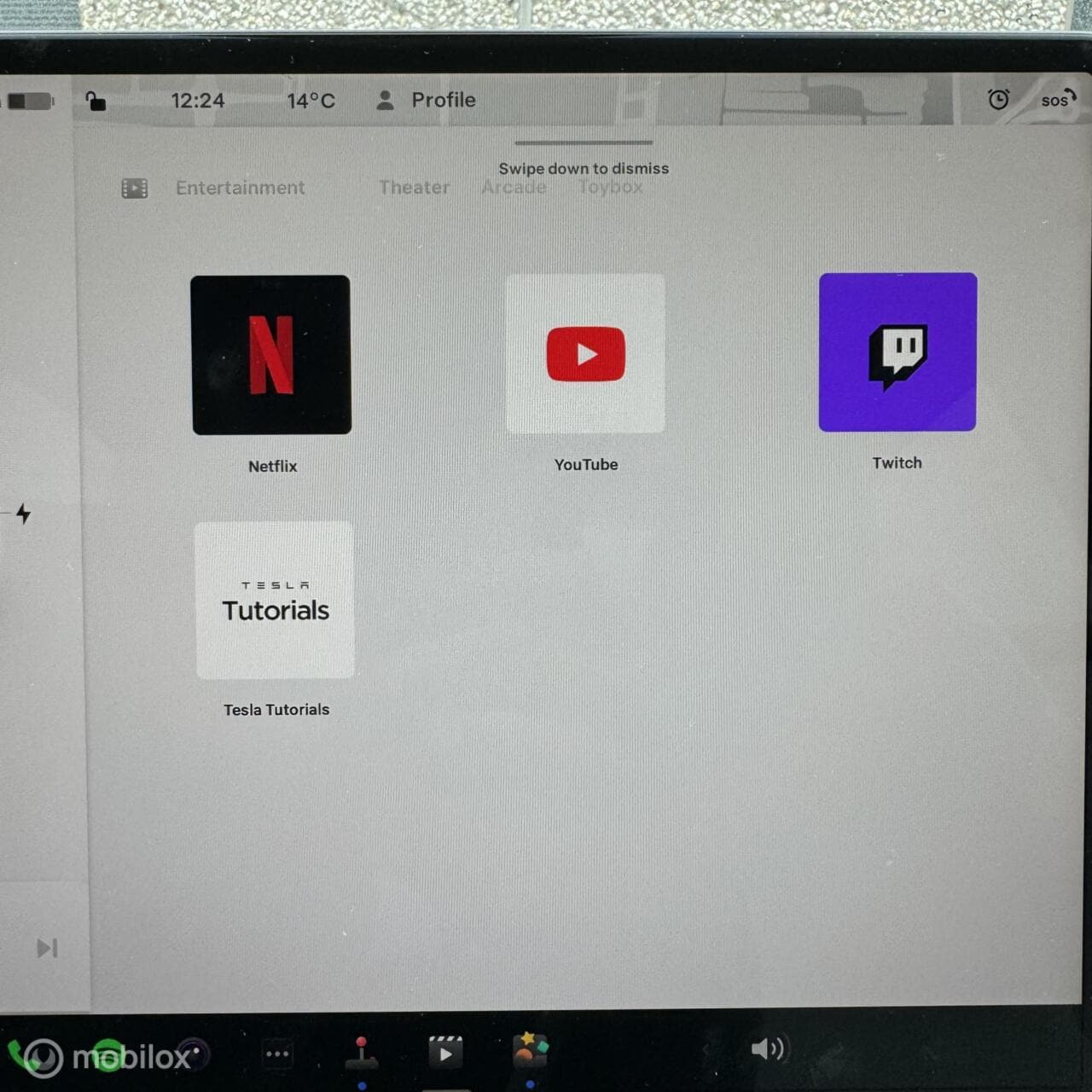Open the all-apps three-dot menu

pyautogui.click(x=277, y=1054)
